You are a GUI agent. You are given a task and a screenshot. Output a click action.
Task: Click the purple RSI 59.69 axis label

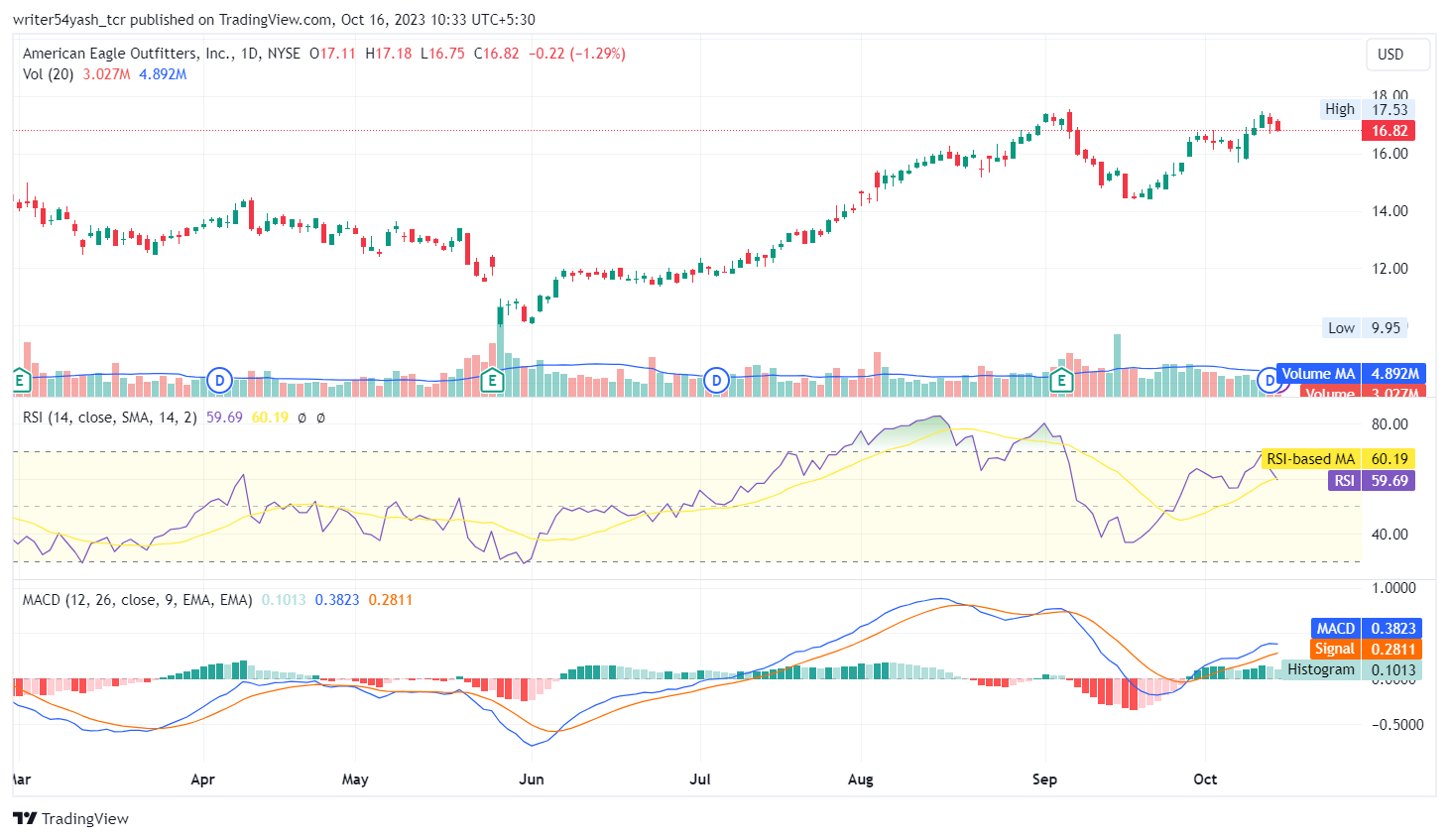tap(1372, 480)
